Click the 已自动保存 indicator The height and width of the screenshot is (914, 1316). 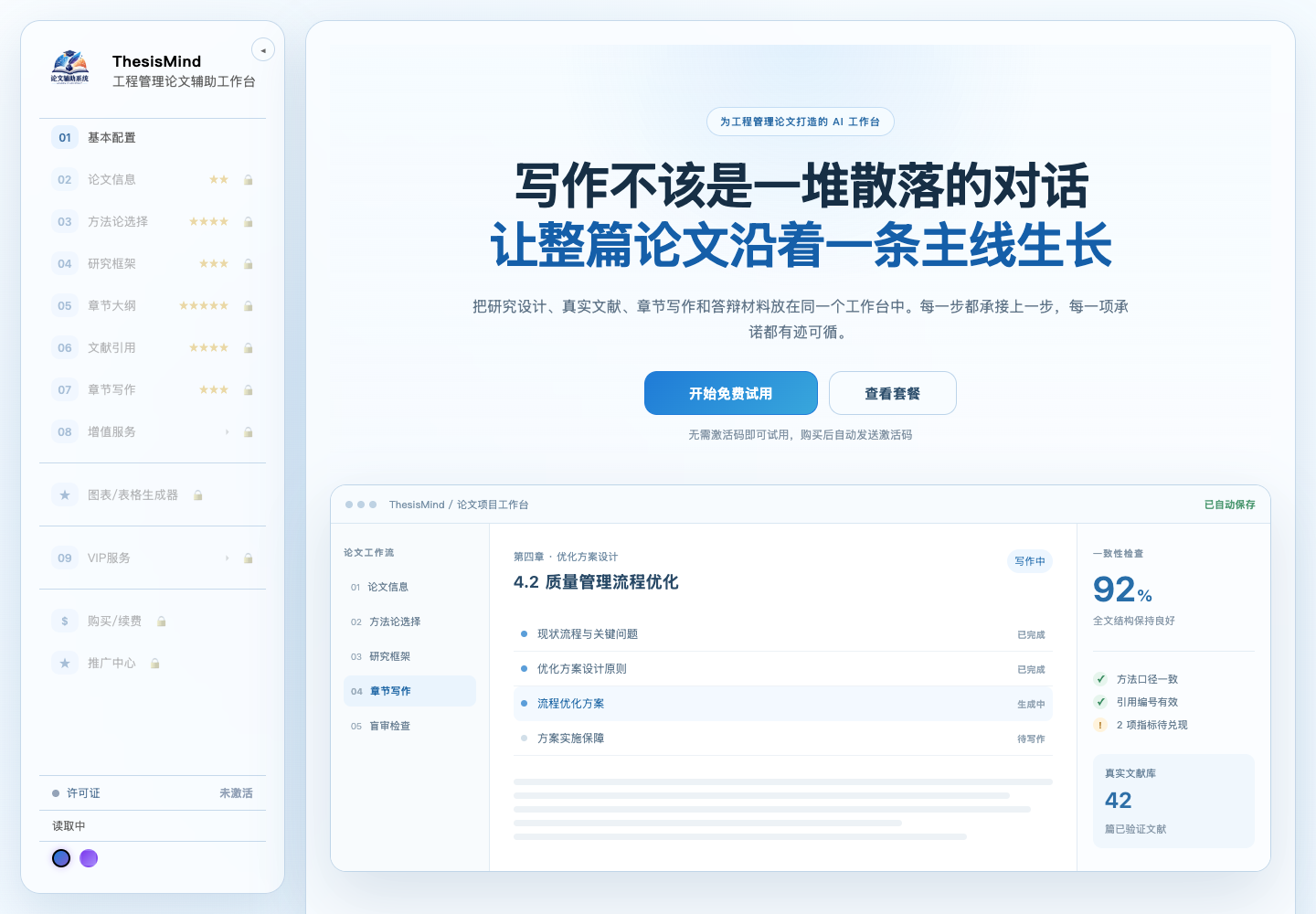(1230, 505)
